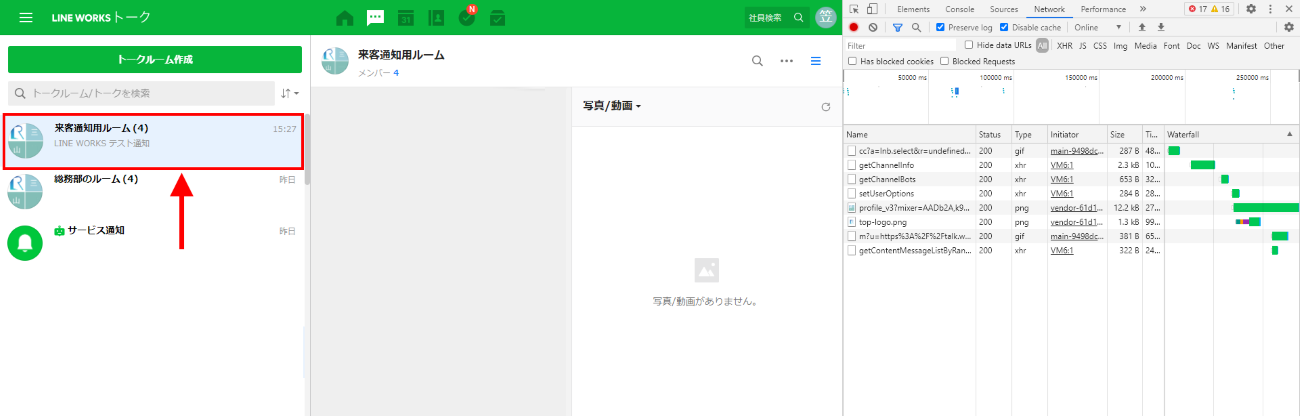This screenshot has height=416, width=1300.
Task: Select the XHR filter type
Action: point(1064,46)
